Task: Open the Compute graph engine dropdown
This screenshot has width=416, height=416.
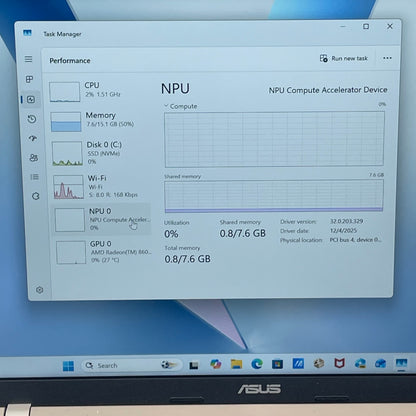Action: click(181, 106)
